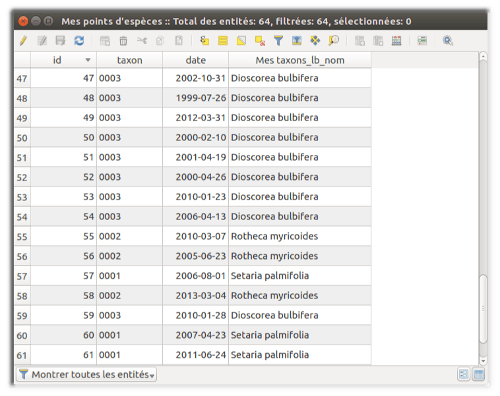Click date cell 1999-07-26
Image resolution: width=500 pixels, height=396 pixels.
(195, 98)
